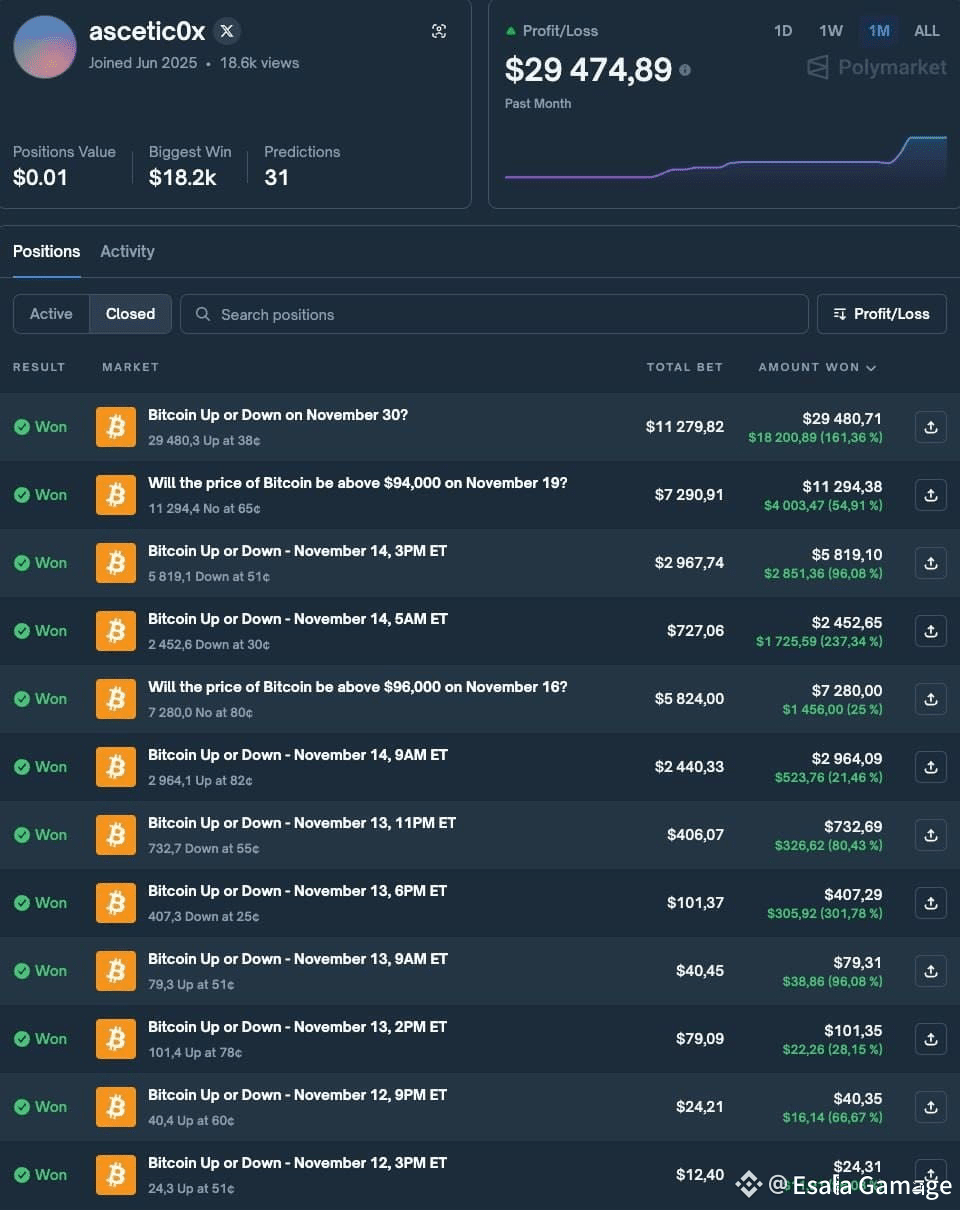
Task: Click share icon for November 14, 3PM ET row
Action: coord(931,563)
